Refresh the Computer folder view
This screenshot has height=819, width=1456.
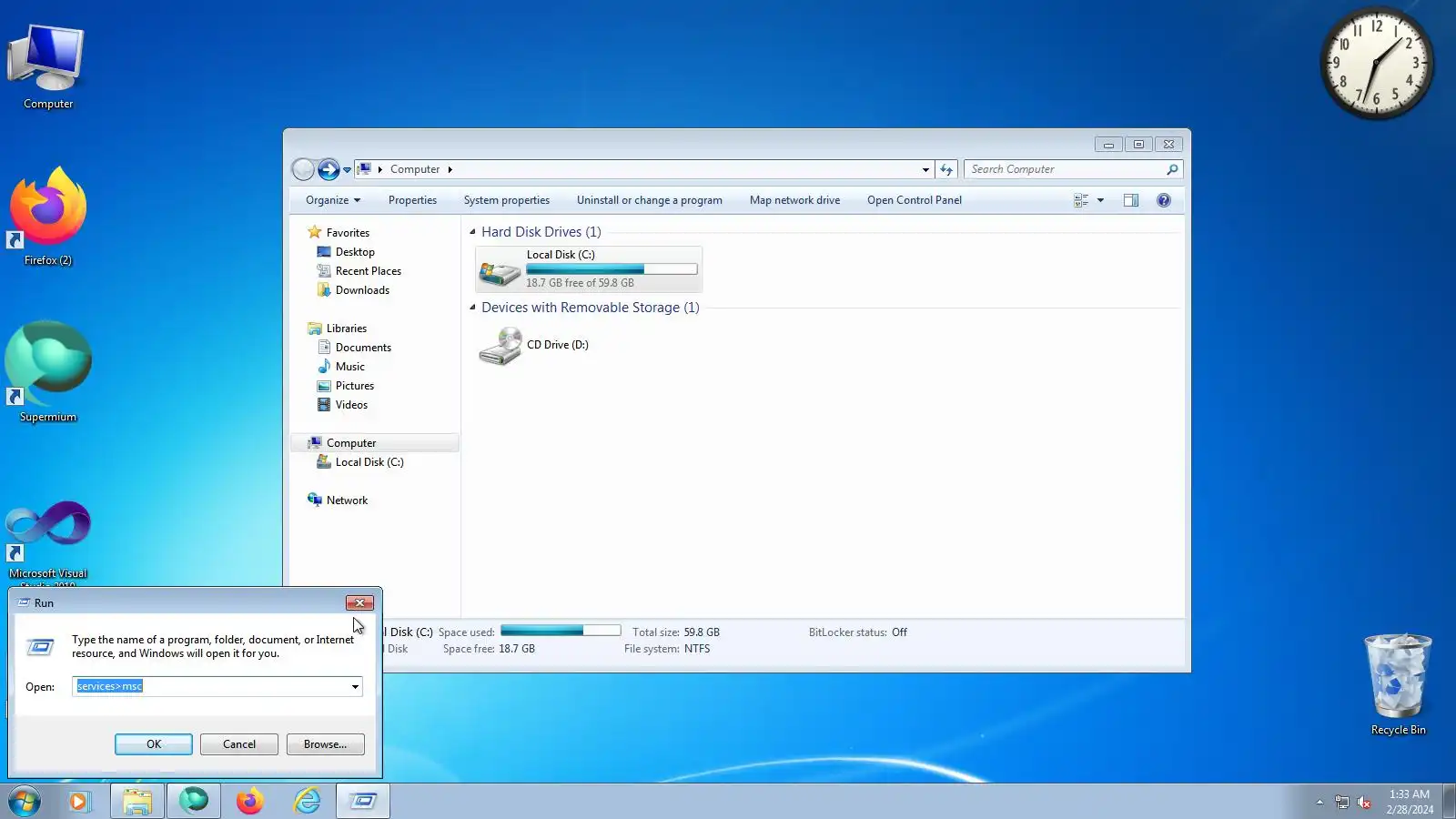(946, 169)
